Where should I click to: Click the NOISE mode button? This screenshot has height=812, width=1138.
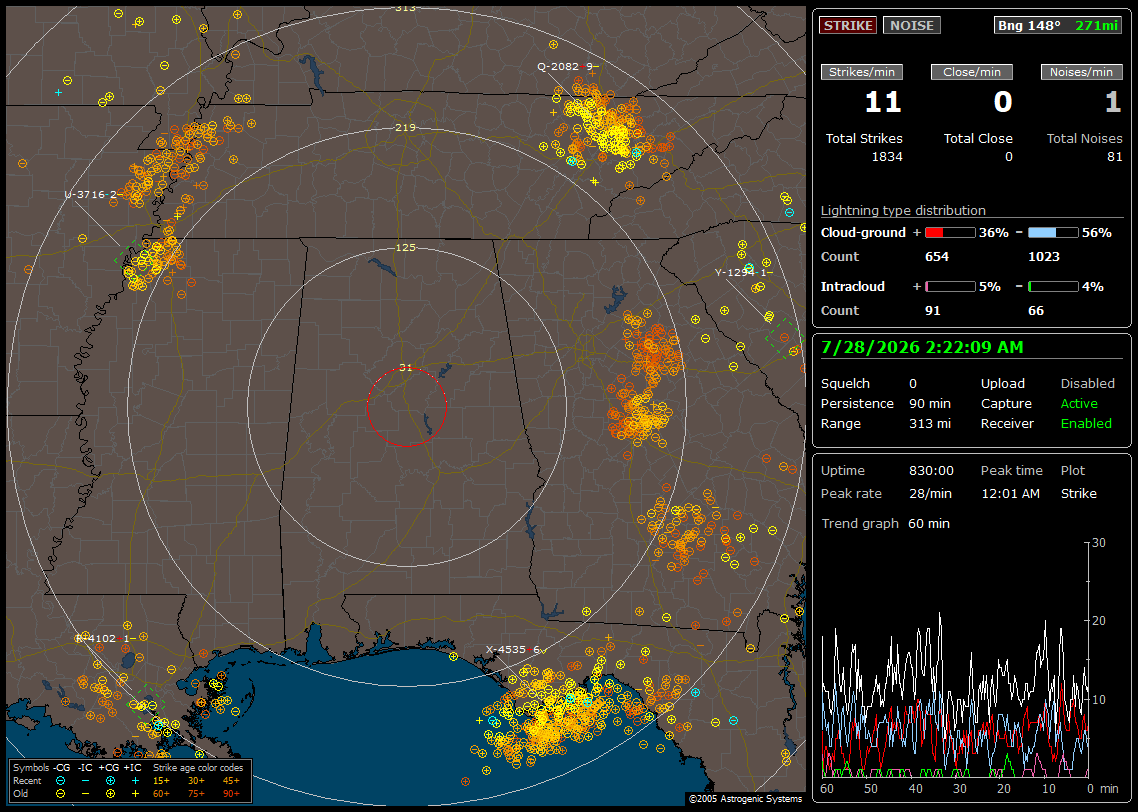pyautogui.click(x=912, y=25)
